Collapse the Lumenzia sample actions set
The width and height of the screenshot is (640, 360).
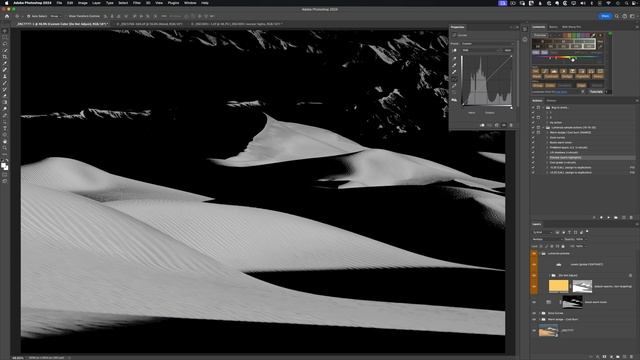tap(543, 128)
